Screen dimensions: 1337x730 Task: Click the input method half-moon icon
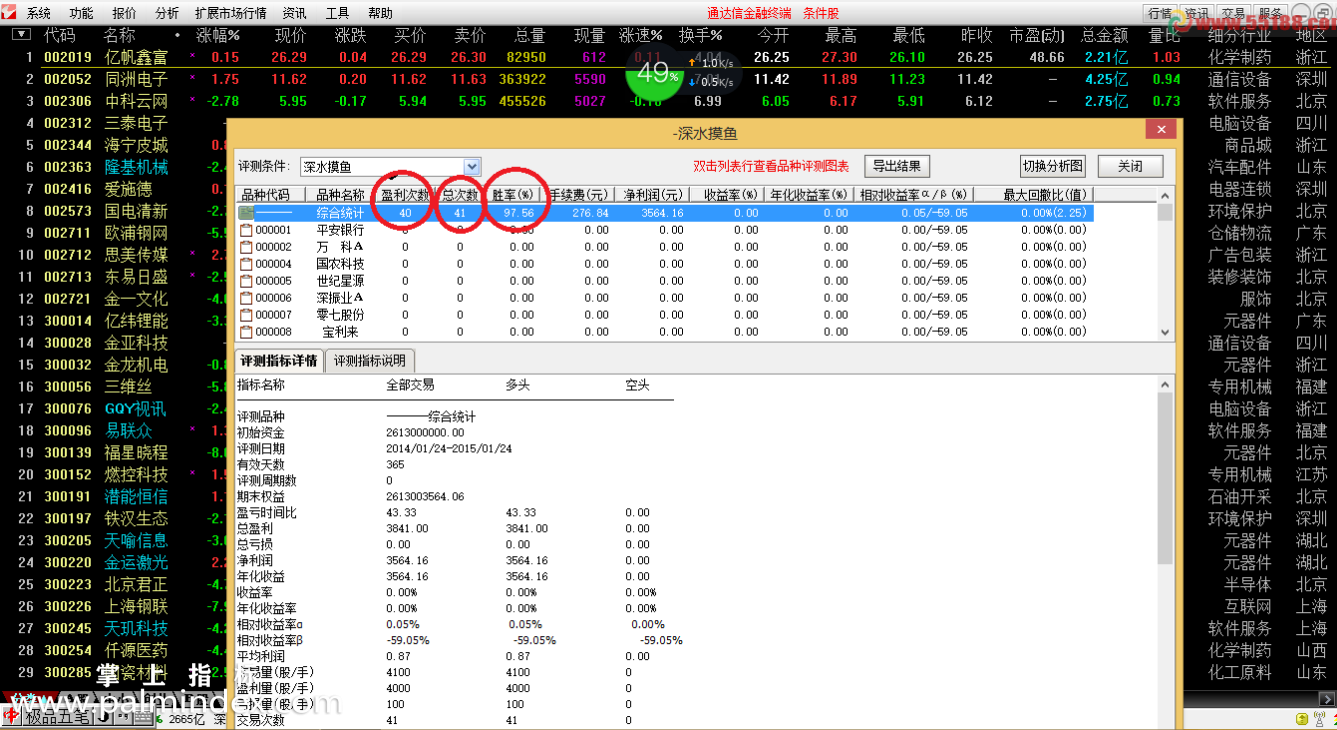(x=105, y=718)
